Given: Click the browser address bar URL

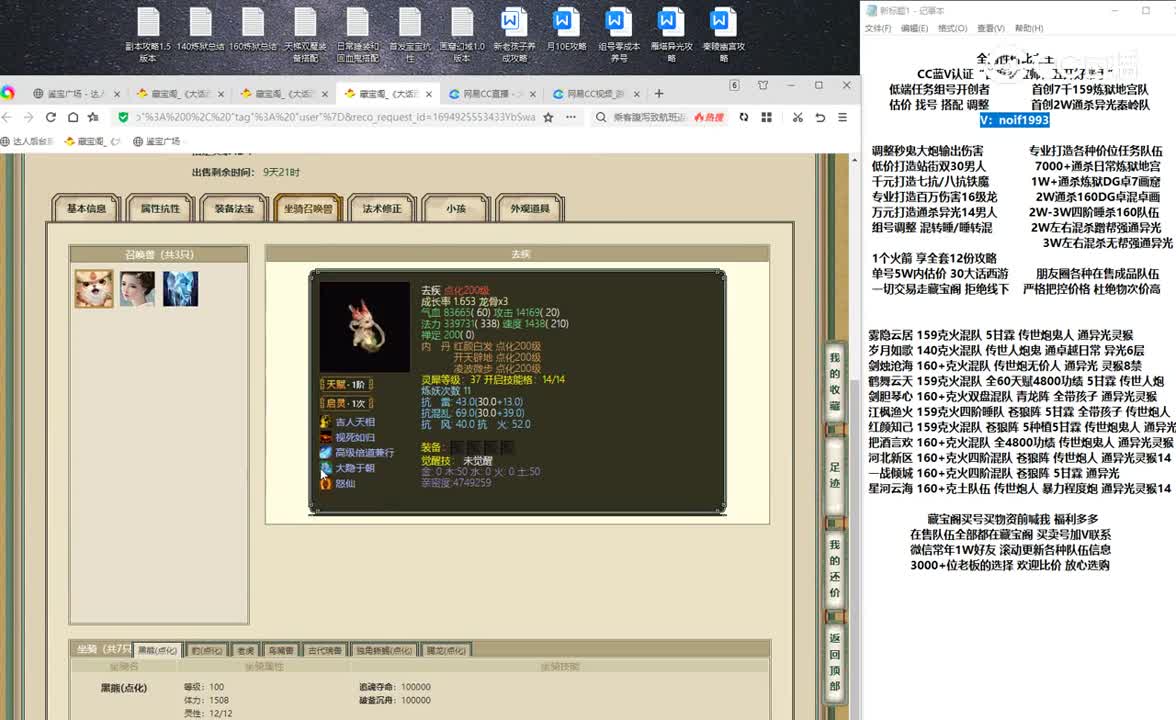Looking at the screenshot, I should coord(334,117).
